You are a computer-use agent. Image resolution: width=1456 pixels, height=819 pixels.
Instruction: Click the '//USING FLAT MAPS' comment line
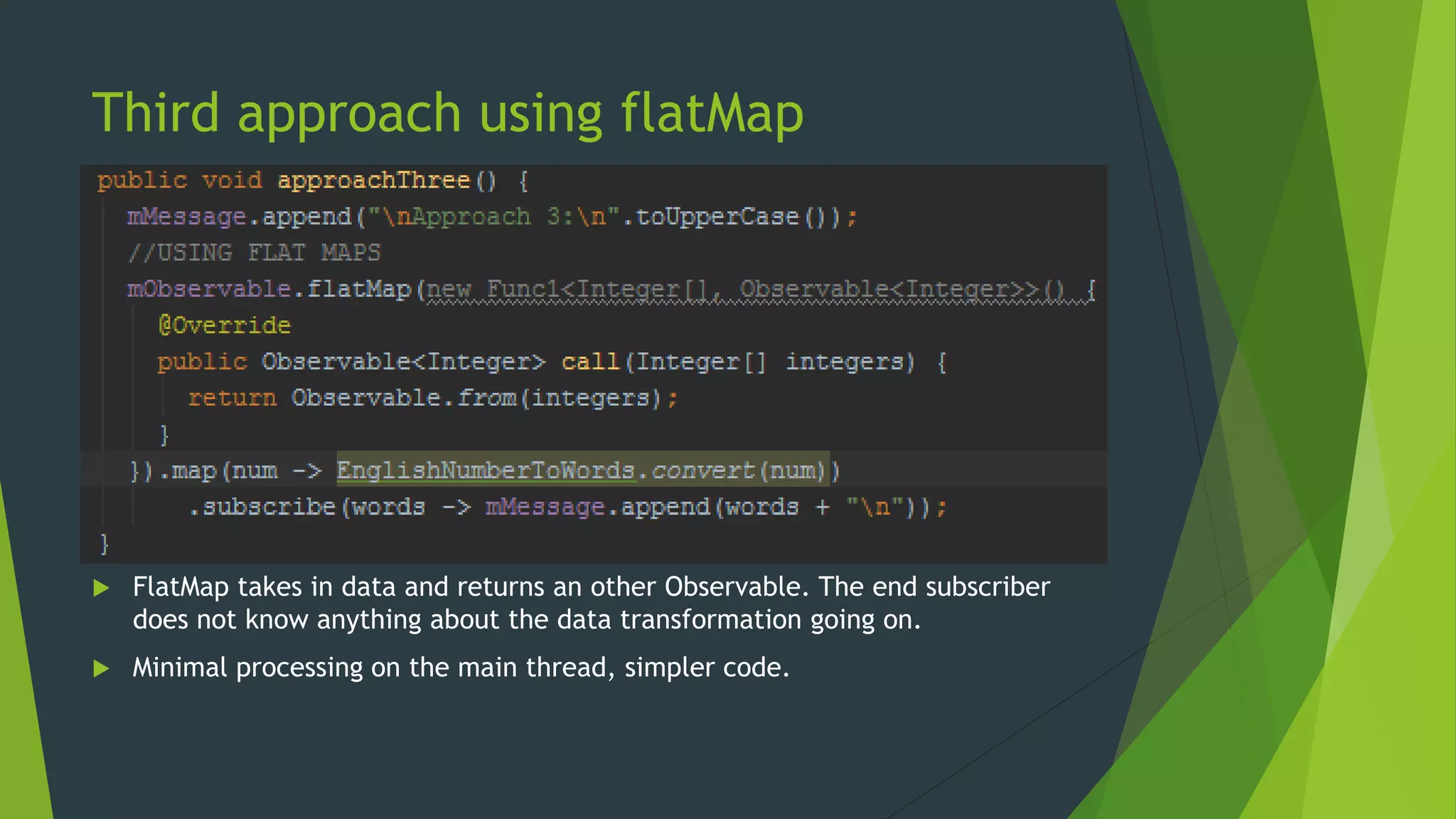(x=255, y=253)
